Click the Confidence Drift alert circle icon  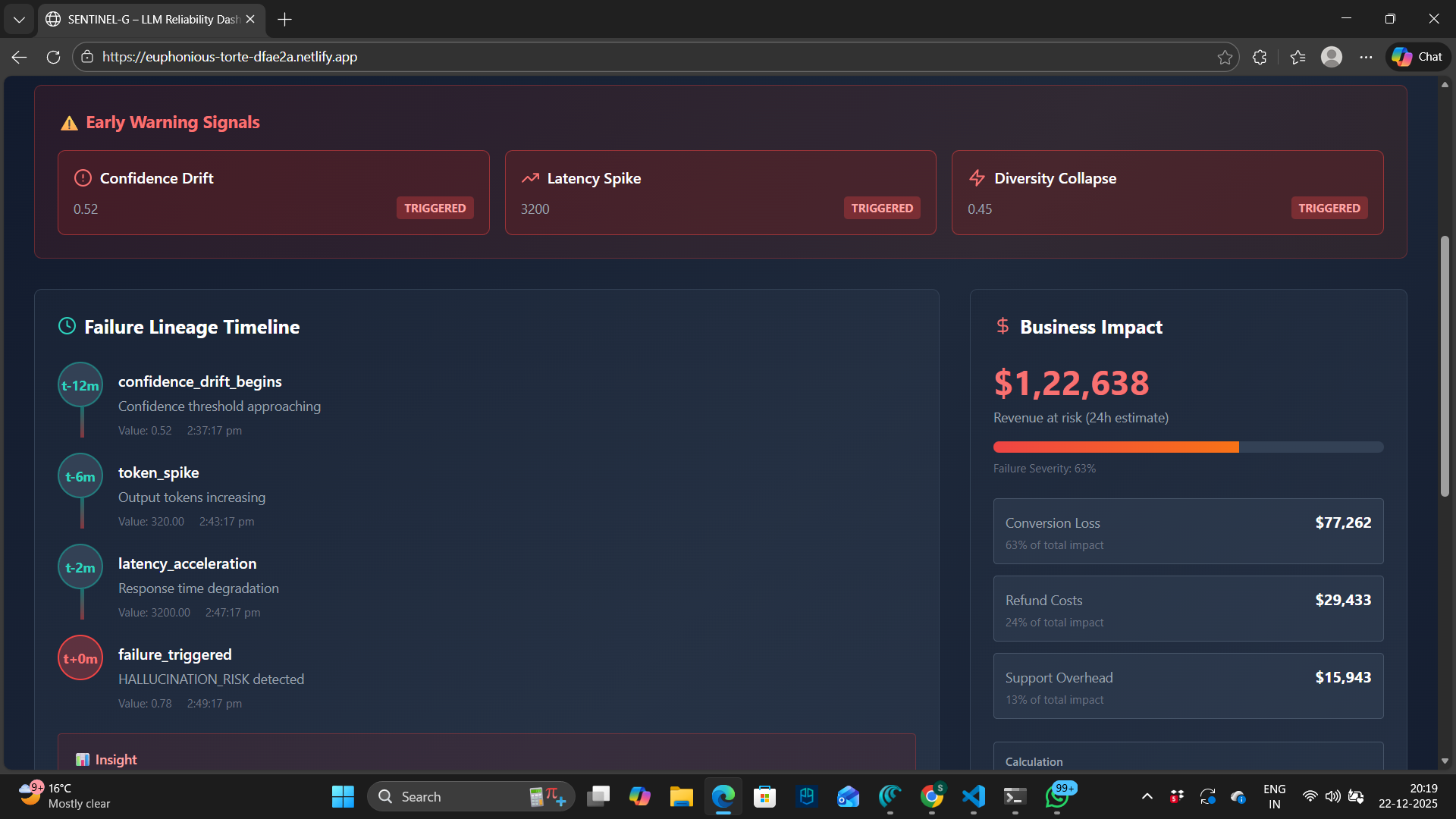pos(83,178)
